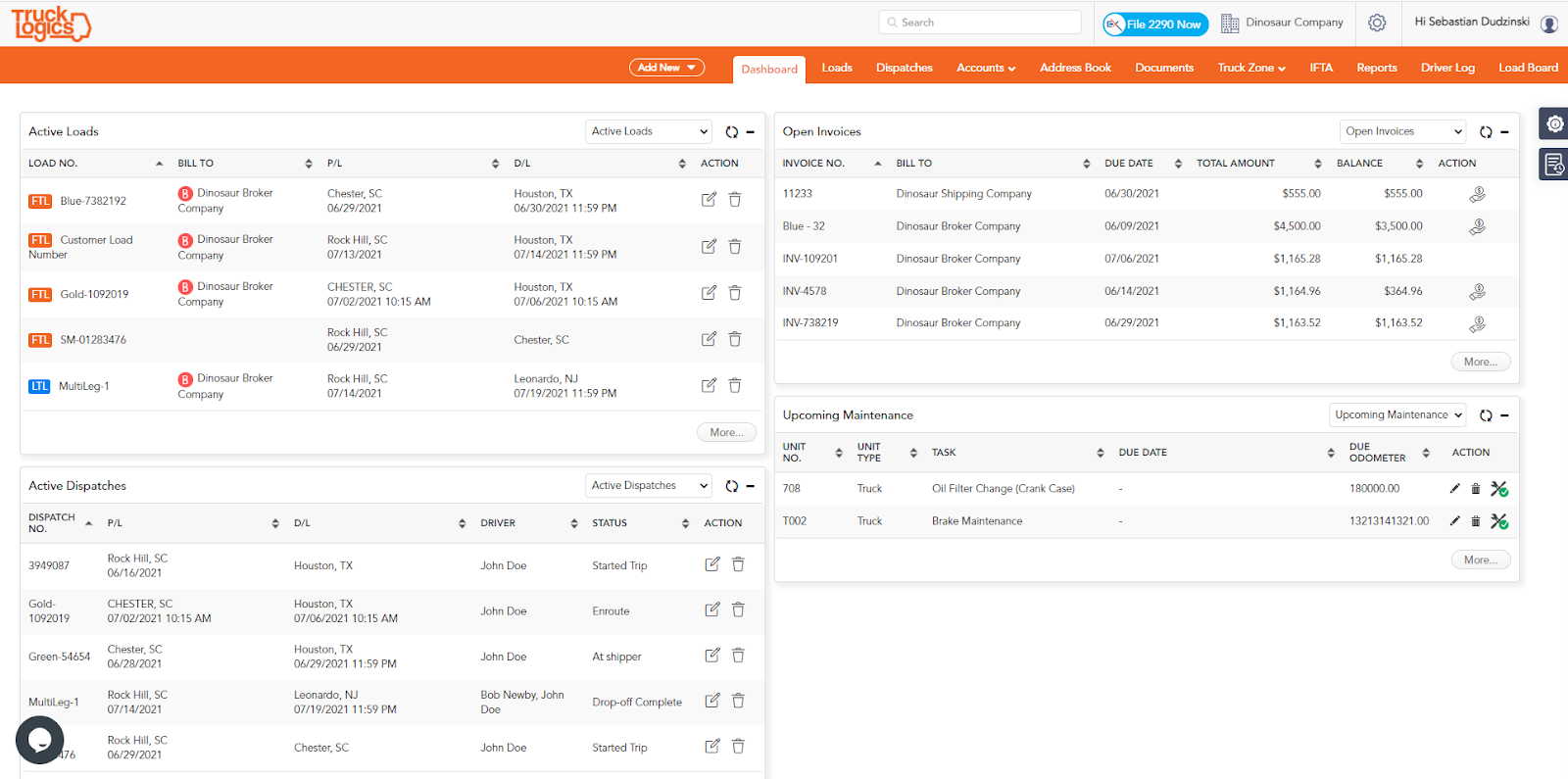Mark Brake Maintenance task complete
The width and height of the screenshot is (1568, 779).
pos(1499,521)
